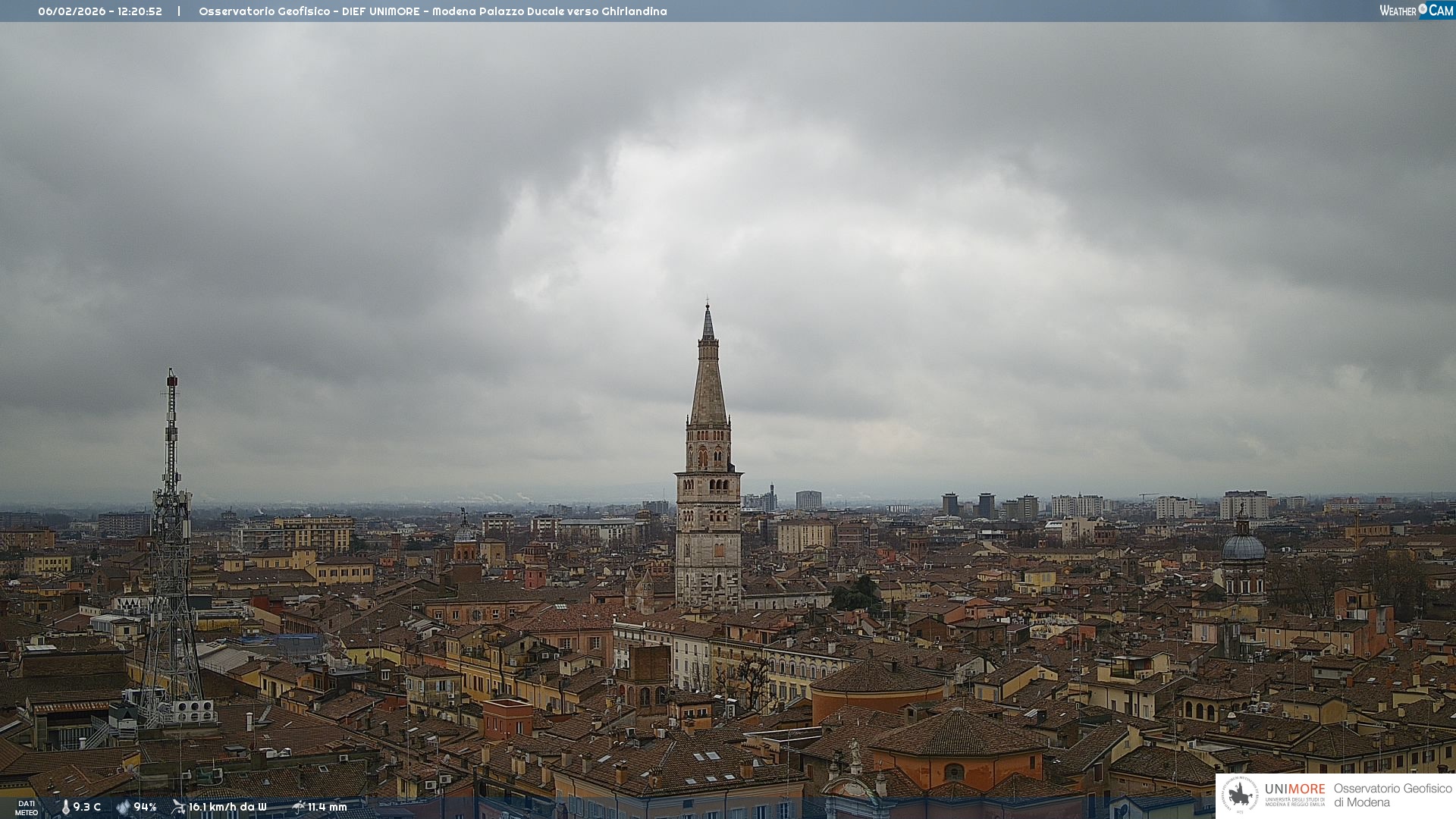Click the wind anemometer icon
This screenshot has height=819, width=1456.
(x=178, y=807)
